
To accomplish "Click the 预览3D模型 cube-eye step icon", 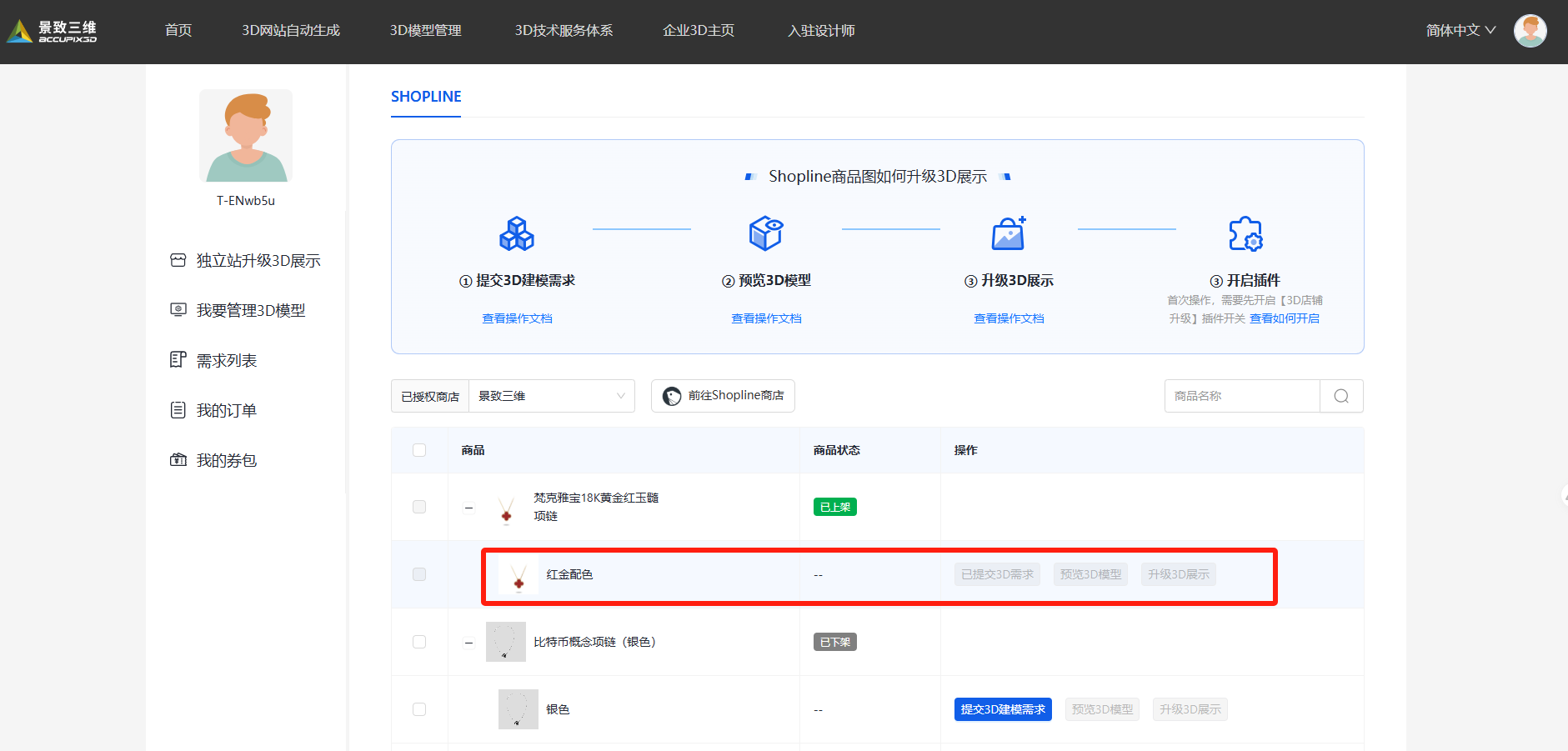I will 766,233.
